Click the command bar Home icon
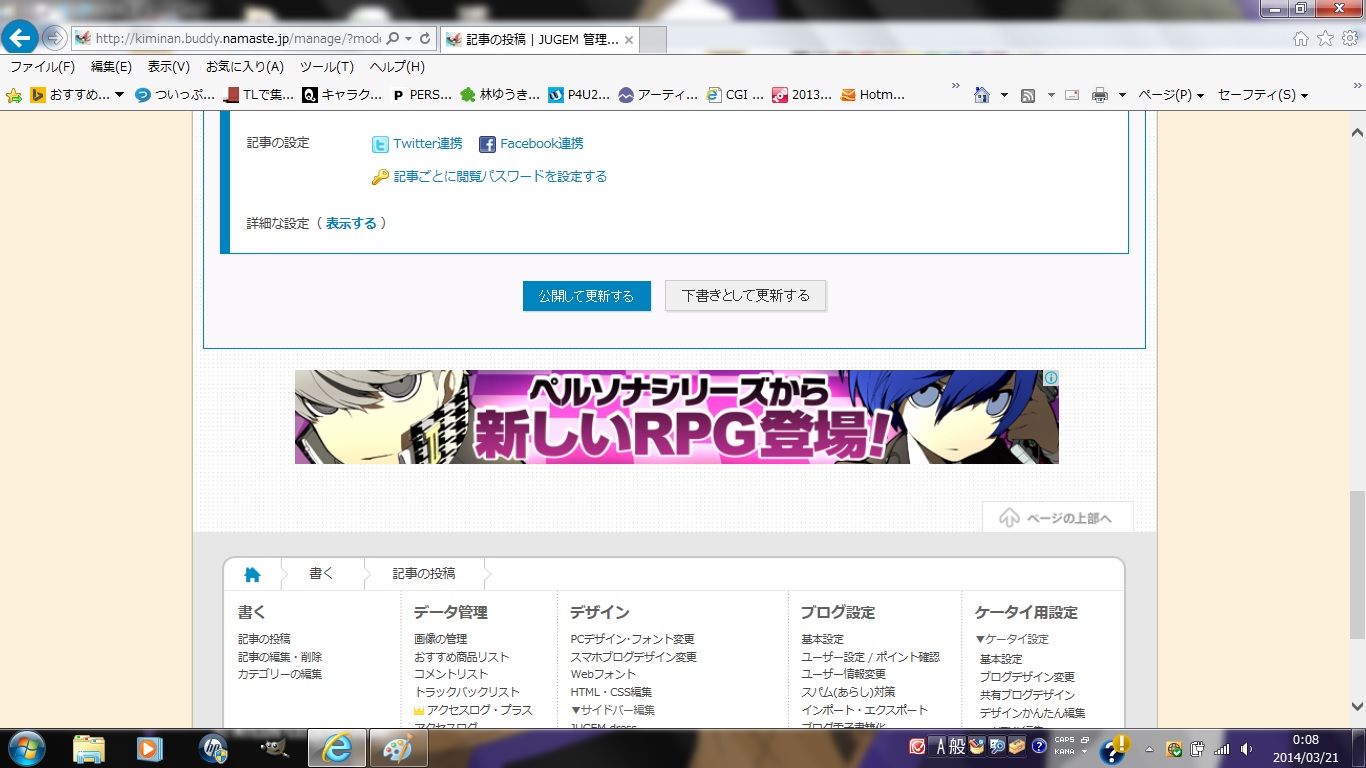Image resolution: width=1366 pixels, height=768 pixels. pos(982,95)
